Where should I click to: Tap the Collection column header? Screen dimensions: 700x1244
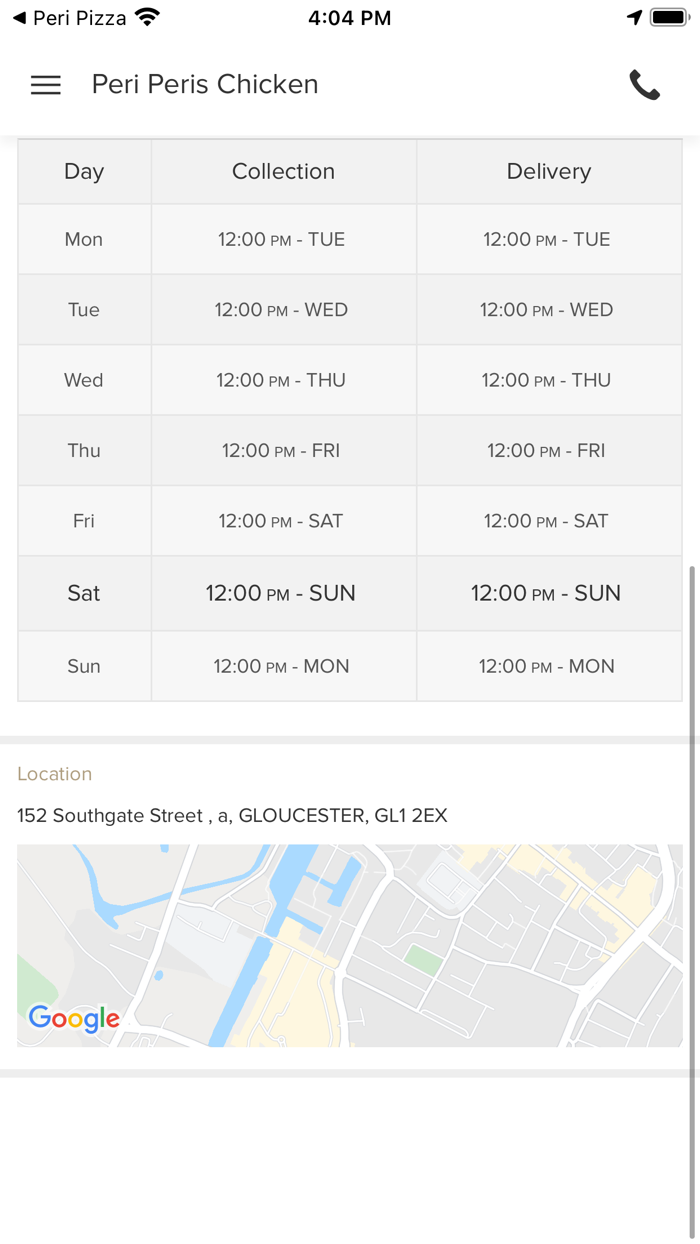[x=283, y=172]
